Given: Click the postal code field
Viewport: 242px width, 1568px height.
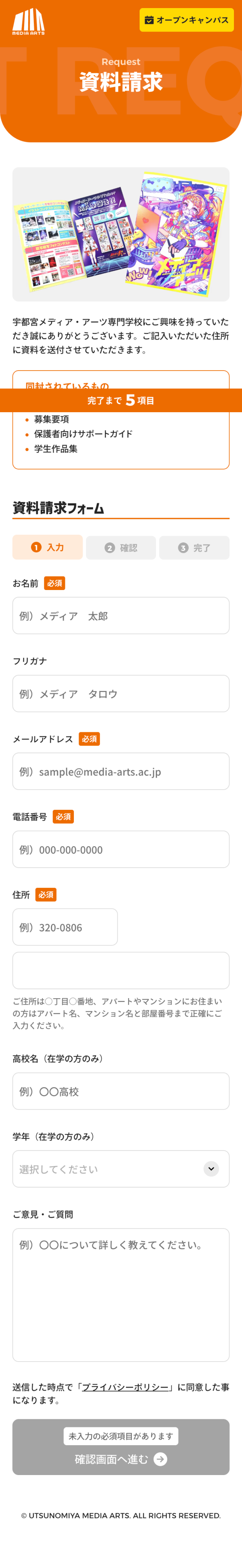Looking at the screenshot, I should [65, 927].
